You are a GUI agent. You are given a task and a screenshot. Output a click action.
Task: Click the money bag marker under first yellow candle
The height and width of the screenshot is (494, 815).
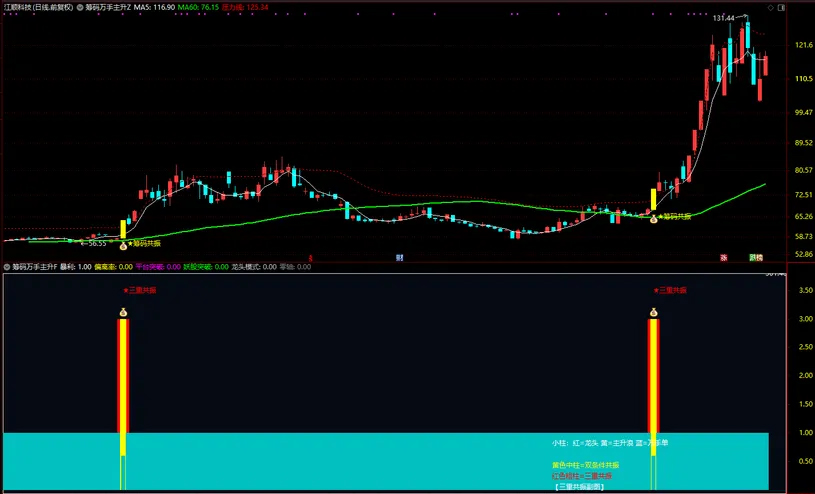coord(123,245)
